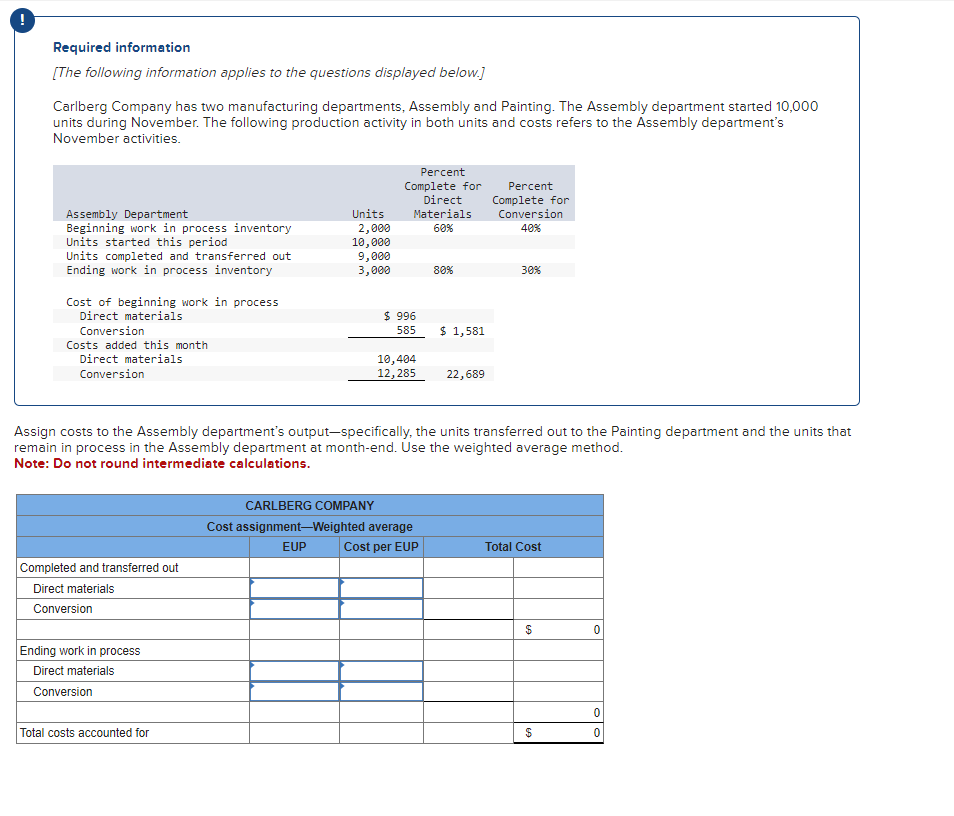
Task: Select the CARLBERG COMPANY table header
Action: point(310,505)
